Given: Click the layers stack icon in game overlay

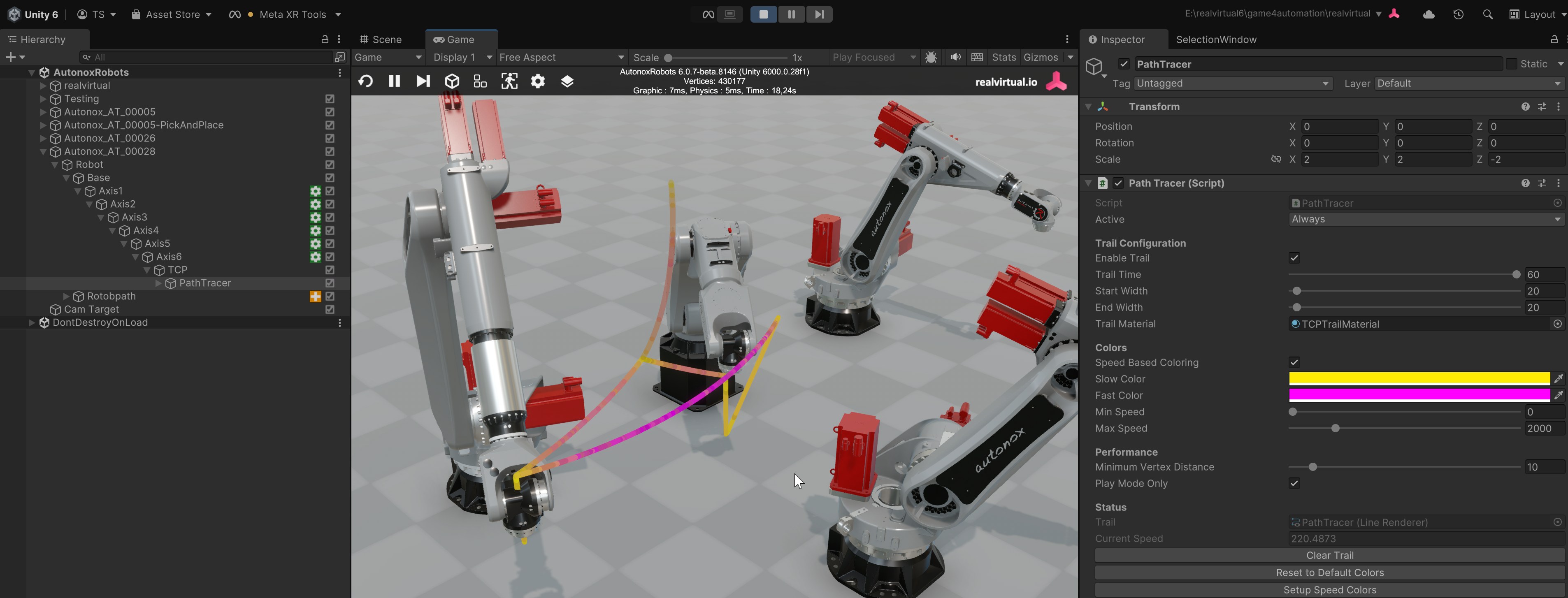Looking at the screenshot, I should pyautogui.click(x=567, y=81).
